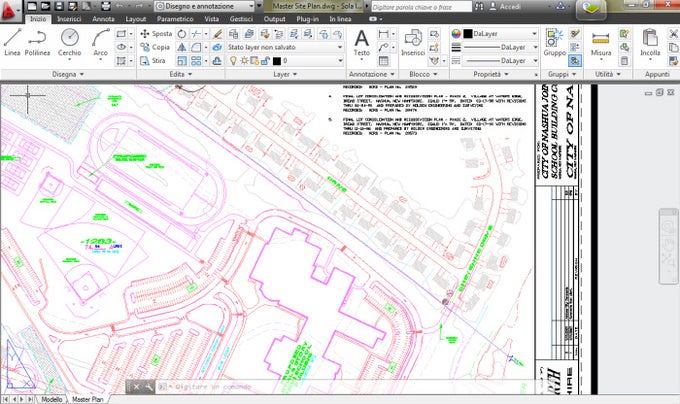Image resolution: width=680 pixels, height=404 pixels.
Task: Click the Stira stretch tool
Action: pos(153,61)
